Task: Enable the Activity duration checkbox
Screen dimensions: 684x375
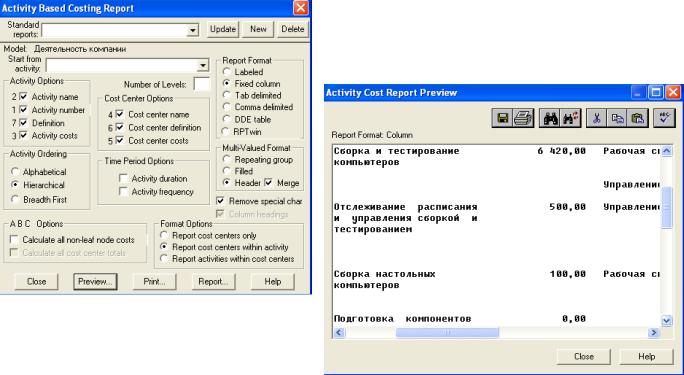Action: (x=123, y=178)
